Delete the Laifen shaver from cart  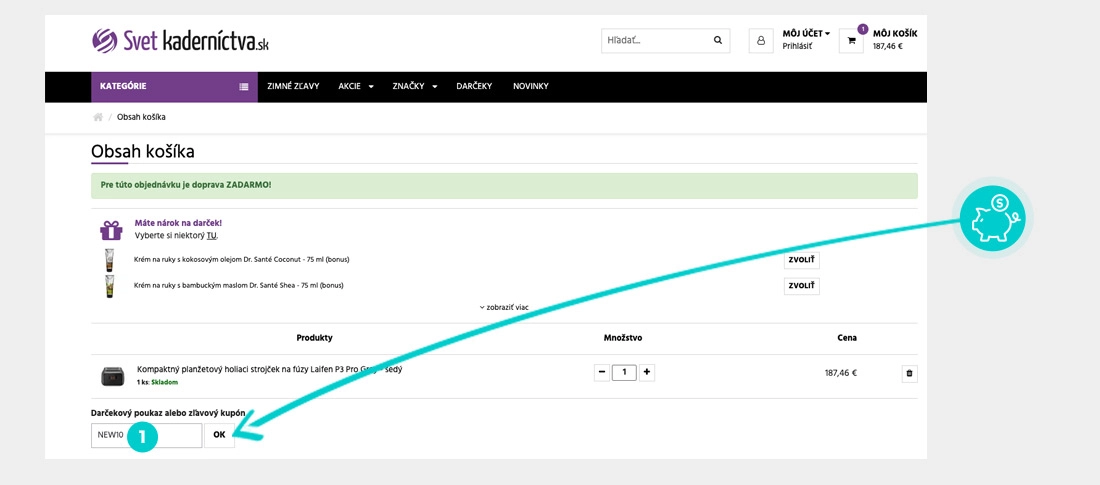(x=909, y=373)
